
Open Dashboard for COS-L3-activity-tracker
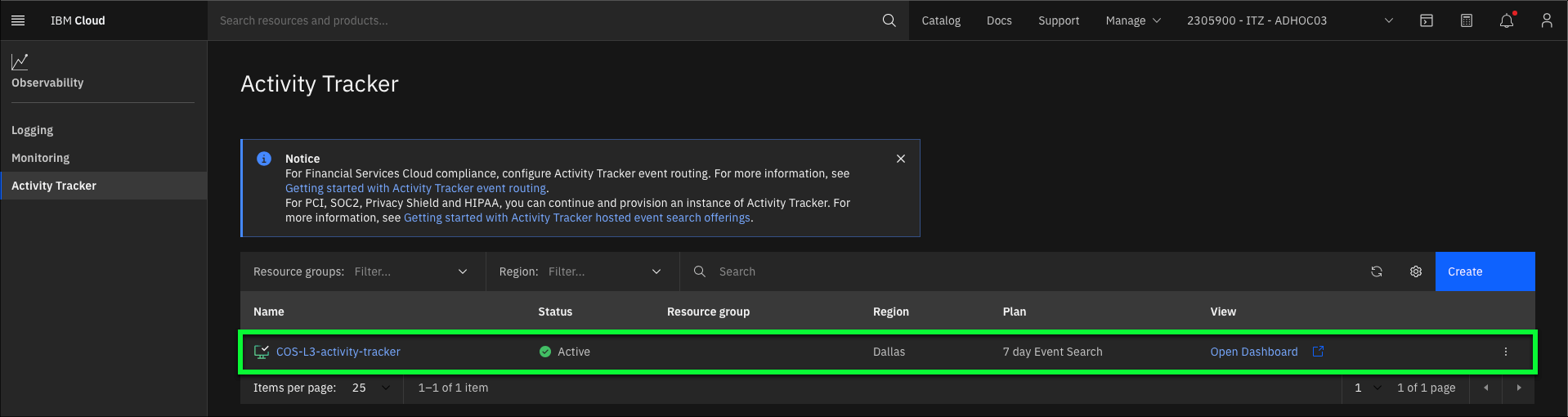[x=1254, y=352]
